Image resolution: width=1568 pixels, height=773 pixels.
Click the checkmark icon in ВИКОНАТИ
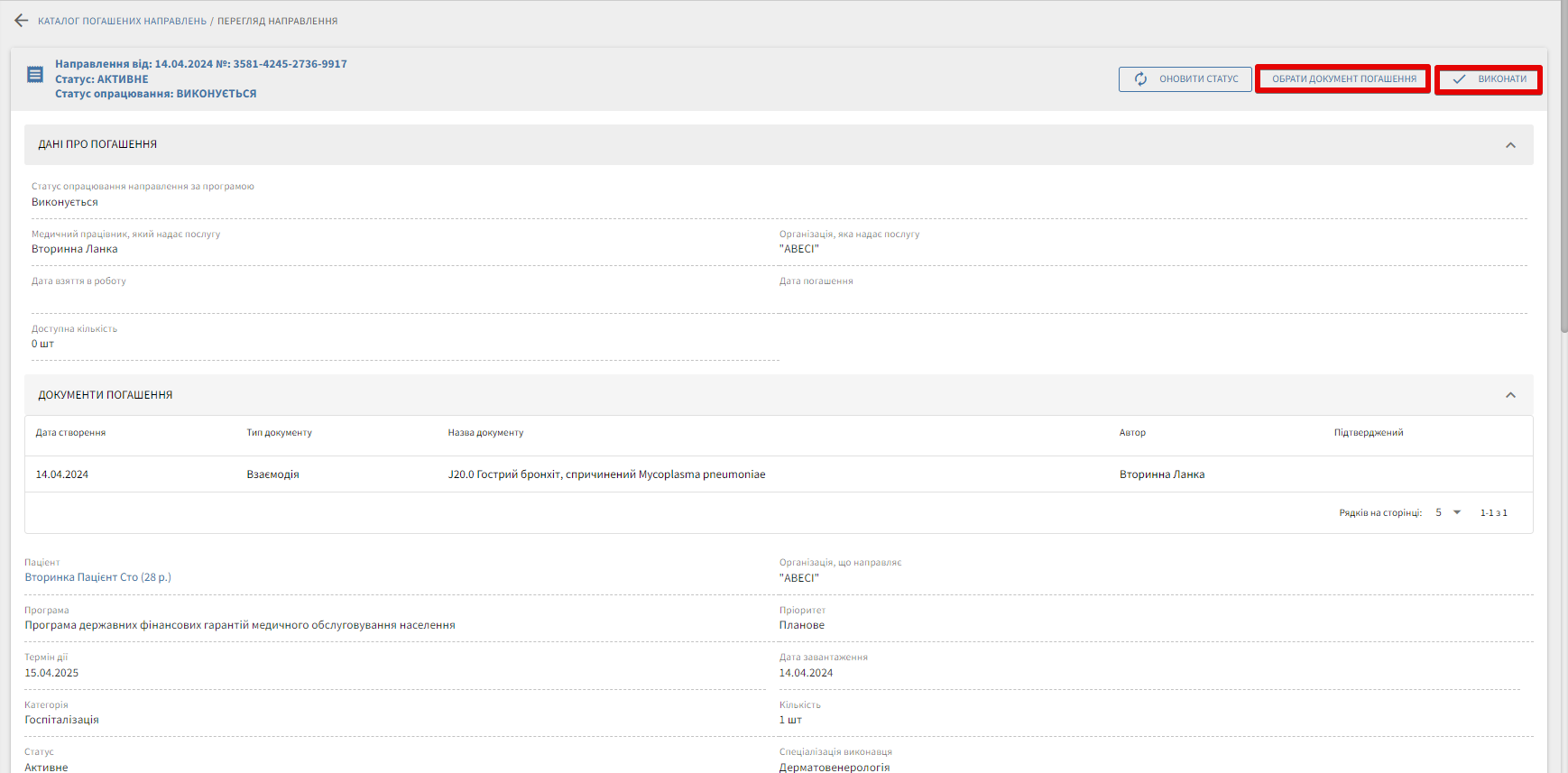[1459, 79]
